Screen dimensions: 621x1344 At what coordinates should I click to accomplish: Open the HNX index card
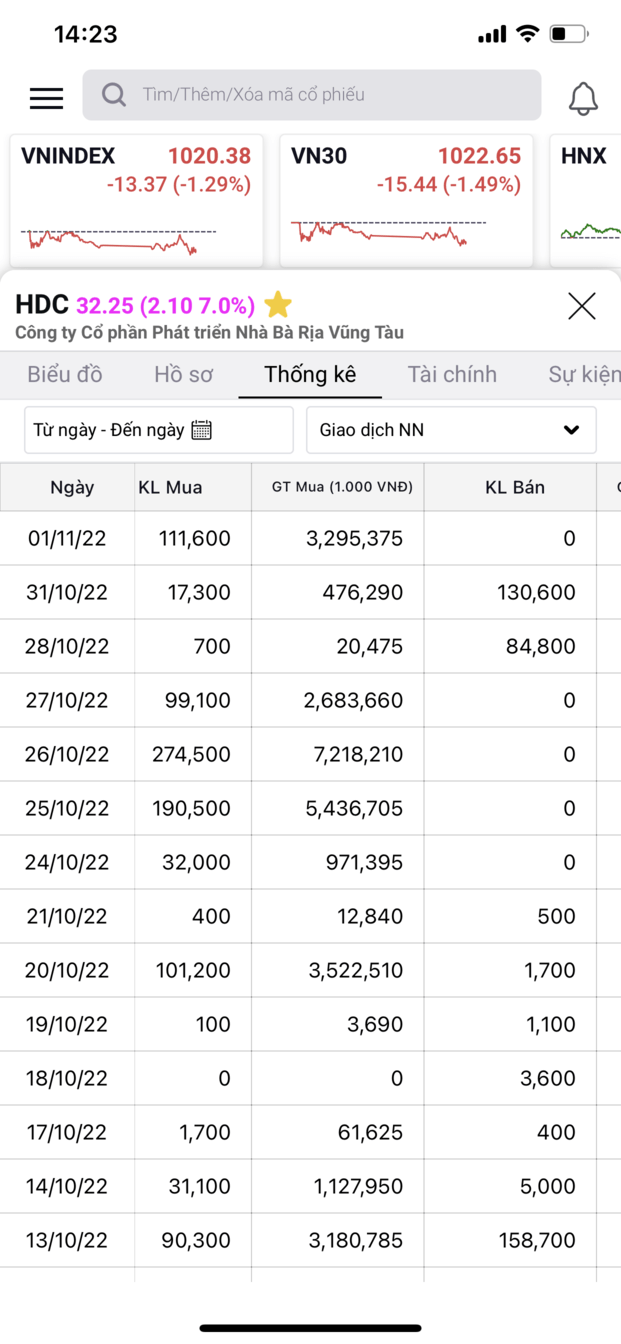pos(587,200)
